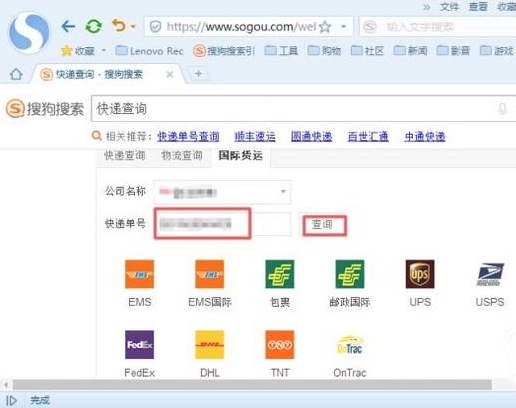The image size is (516, 408).
Task: Click the magnifier icon beside 相关推荐
Action: [x=97, y=136]
